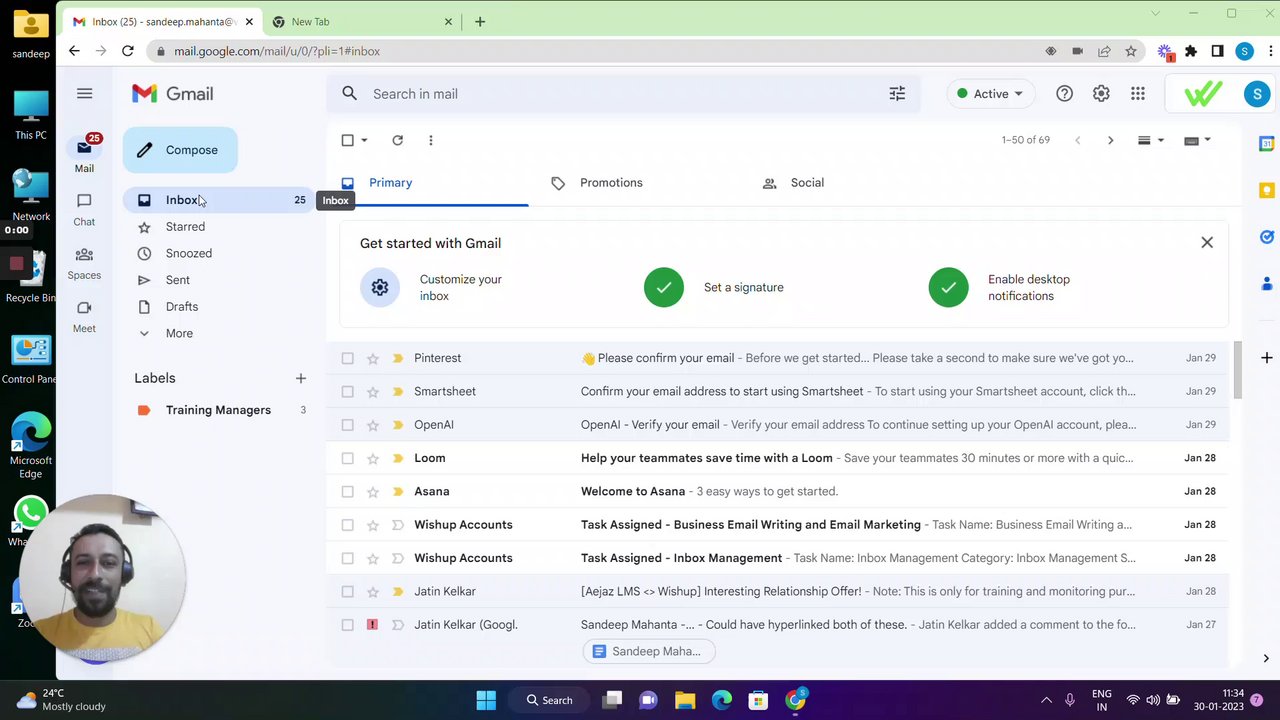
Task: Open the Support help icon
Action: point(1064,94)
